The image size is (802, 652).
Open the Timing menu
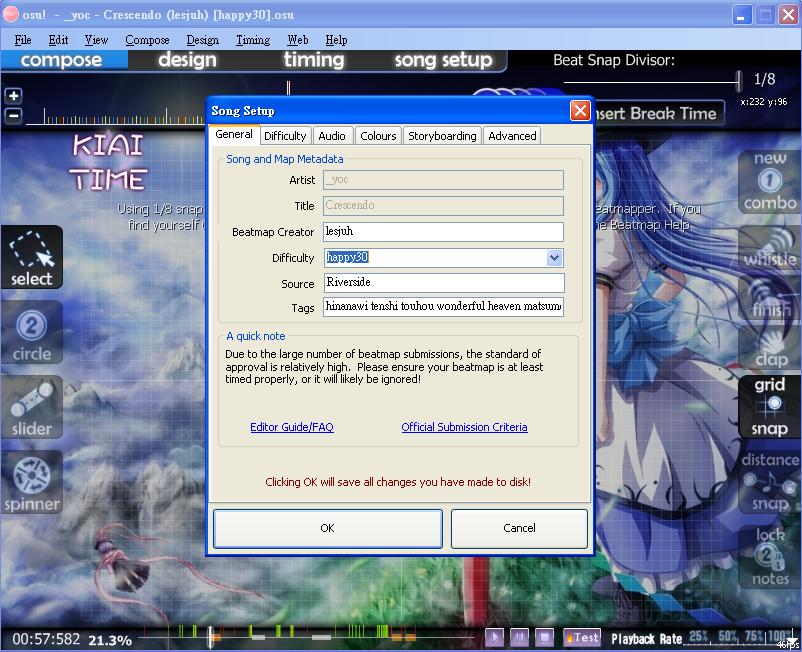(253, 40)
